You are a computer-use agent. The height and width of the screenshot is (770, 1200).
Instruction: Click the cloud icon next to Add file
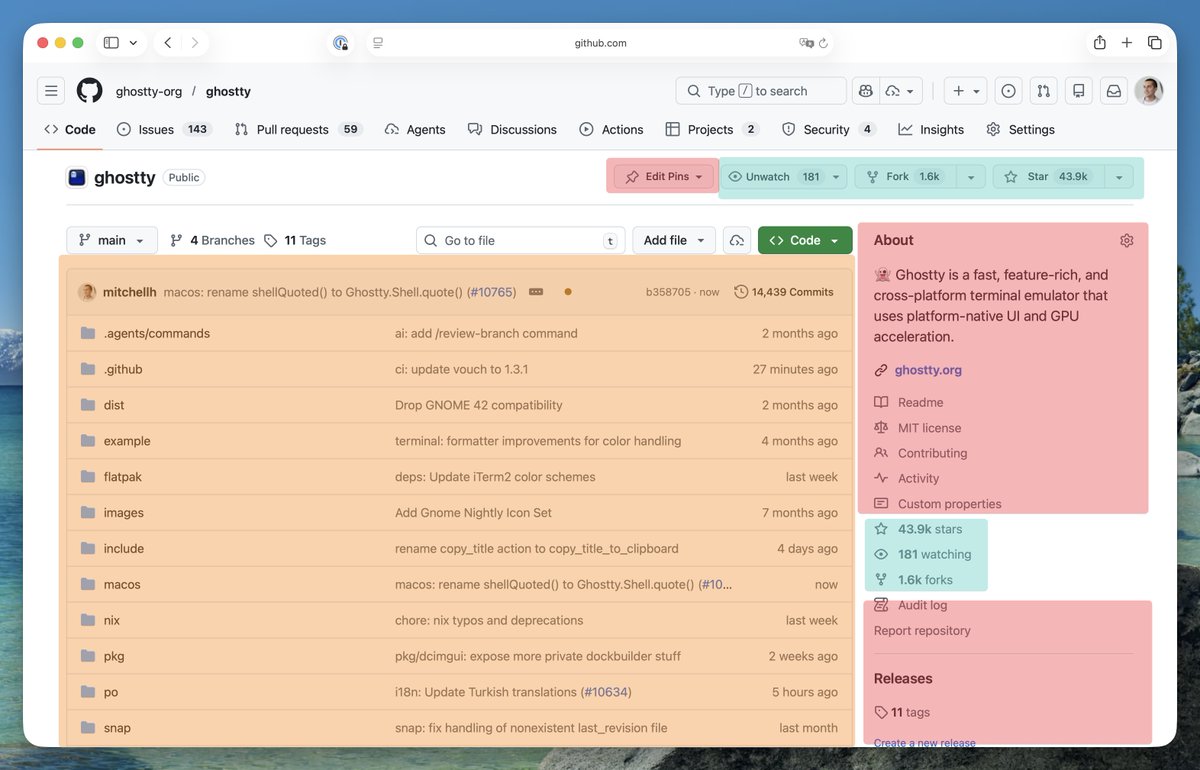point(737,240)
